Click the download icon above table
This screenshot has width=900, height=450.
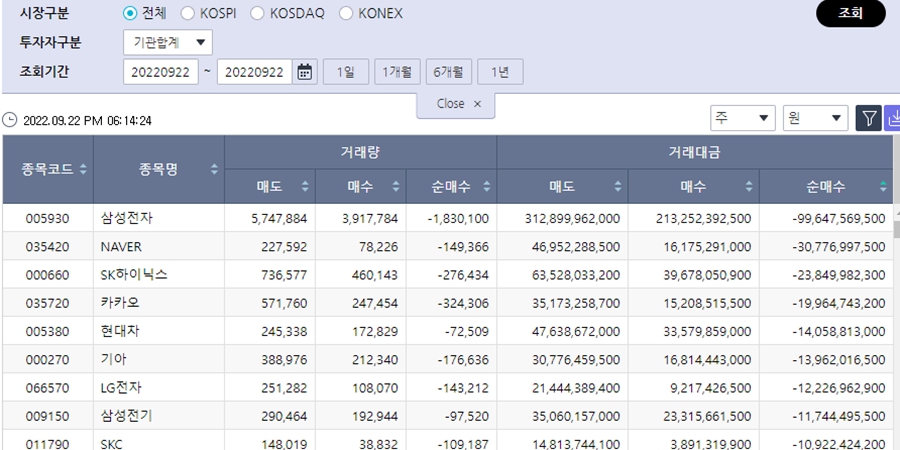click(892, 119)
